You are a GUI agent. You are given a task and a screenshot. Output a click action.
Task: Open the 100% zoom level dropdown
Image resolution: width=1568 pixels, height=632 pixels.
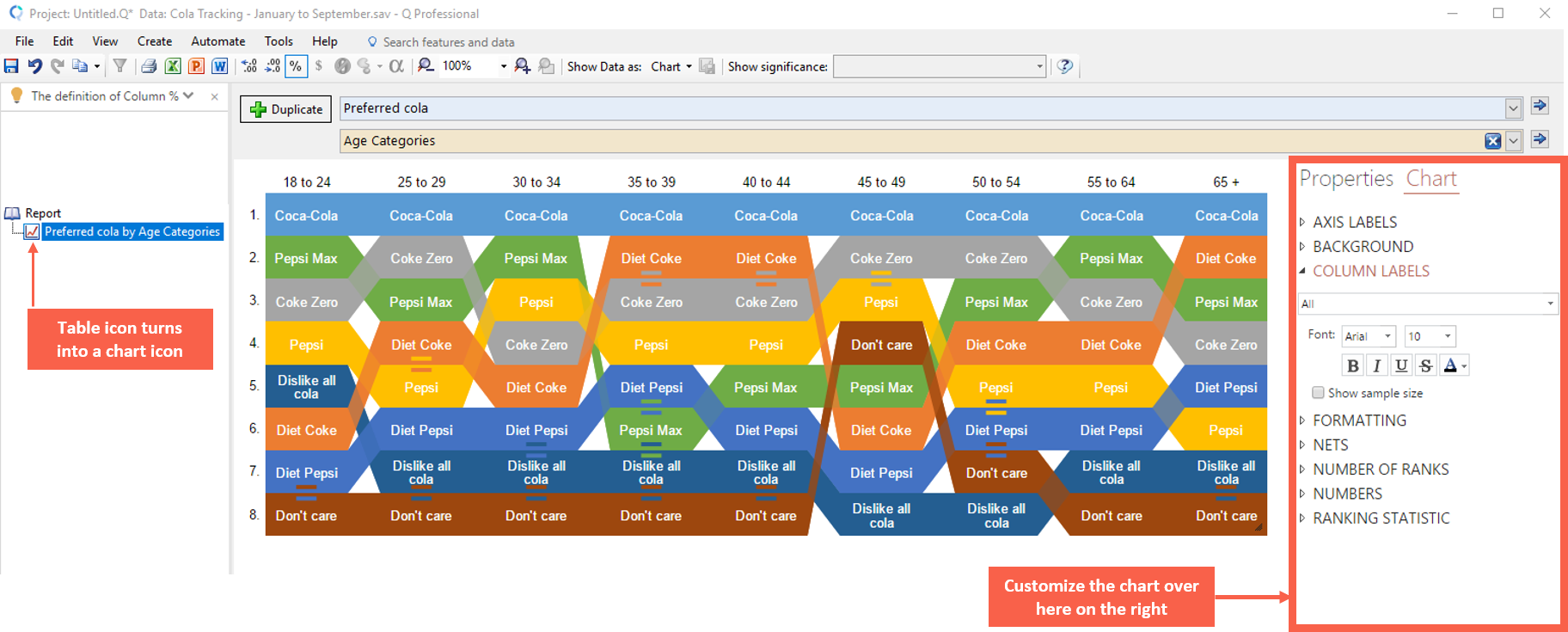(504, 66)
